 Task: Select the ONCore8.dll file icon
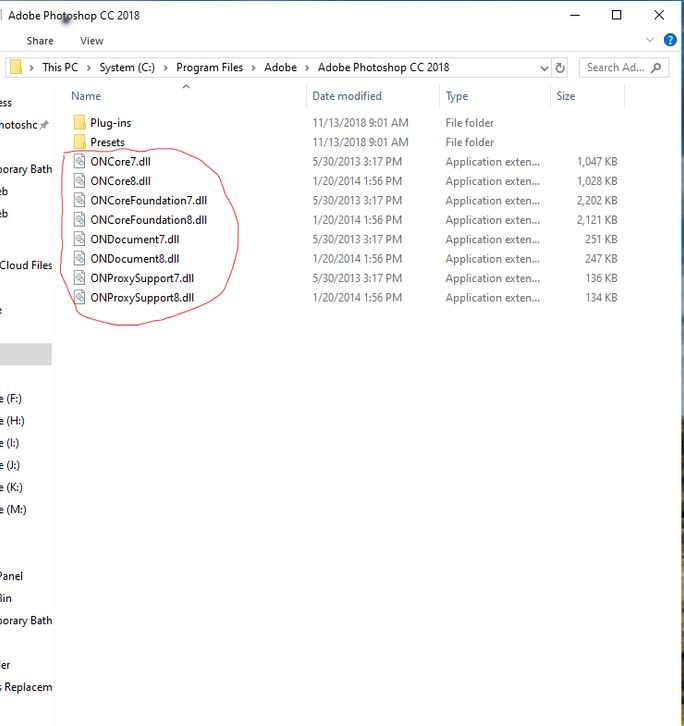[80, 181]
